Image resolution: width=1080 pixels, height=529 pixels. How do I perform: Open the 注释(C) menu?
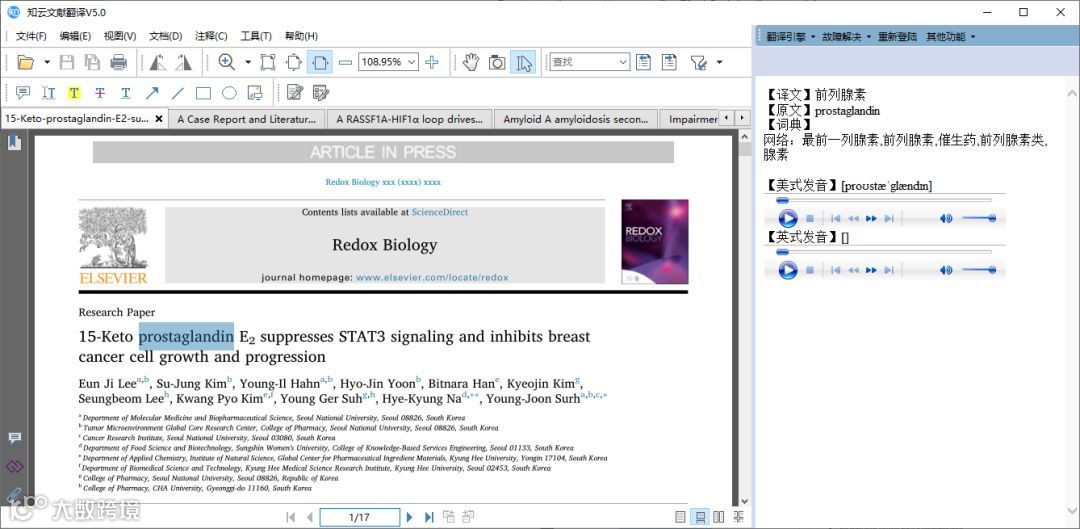211,37
